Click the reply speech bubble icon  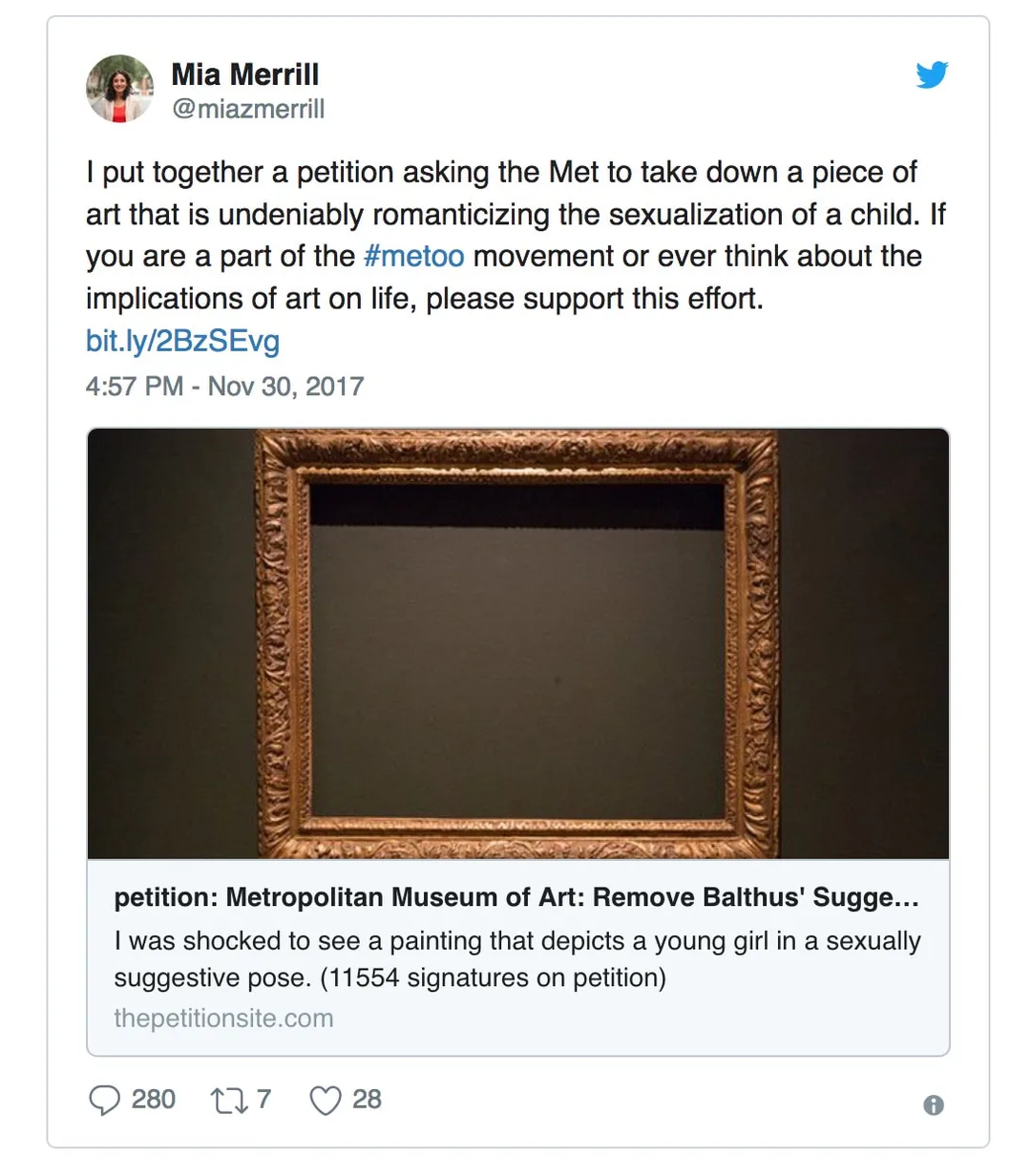pyautogui.click(x=104, y=1100)
